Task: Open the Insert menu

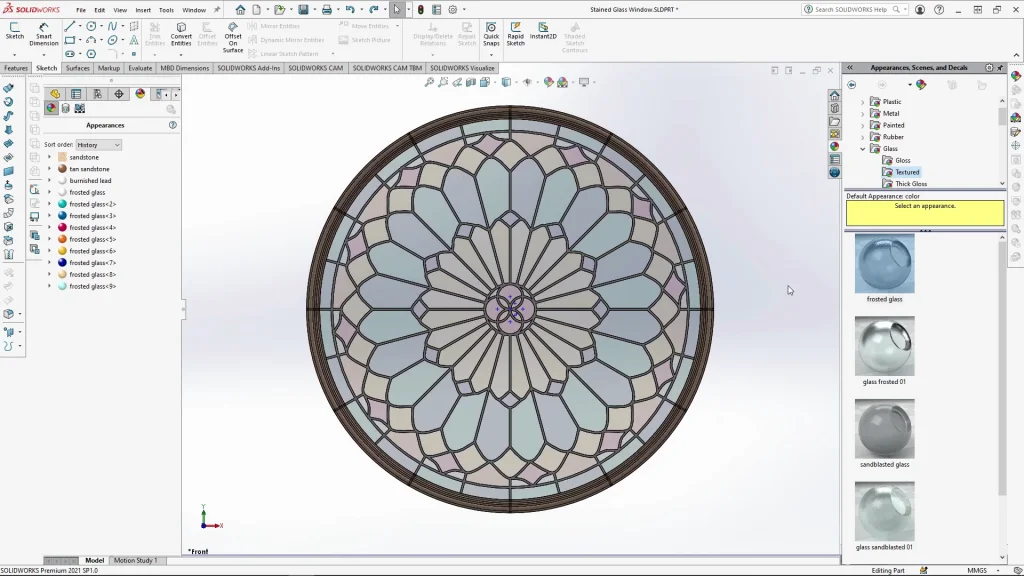Action: click(x=143, y=10)
